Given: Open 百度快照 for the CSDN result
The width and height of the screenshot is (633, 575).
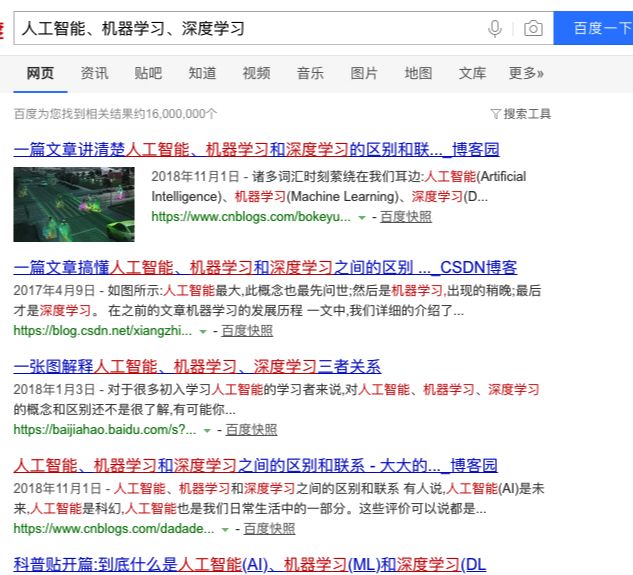Looking at the screenshot, I should (247, 331).
